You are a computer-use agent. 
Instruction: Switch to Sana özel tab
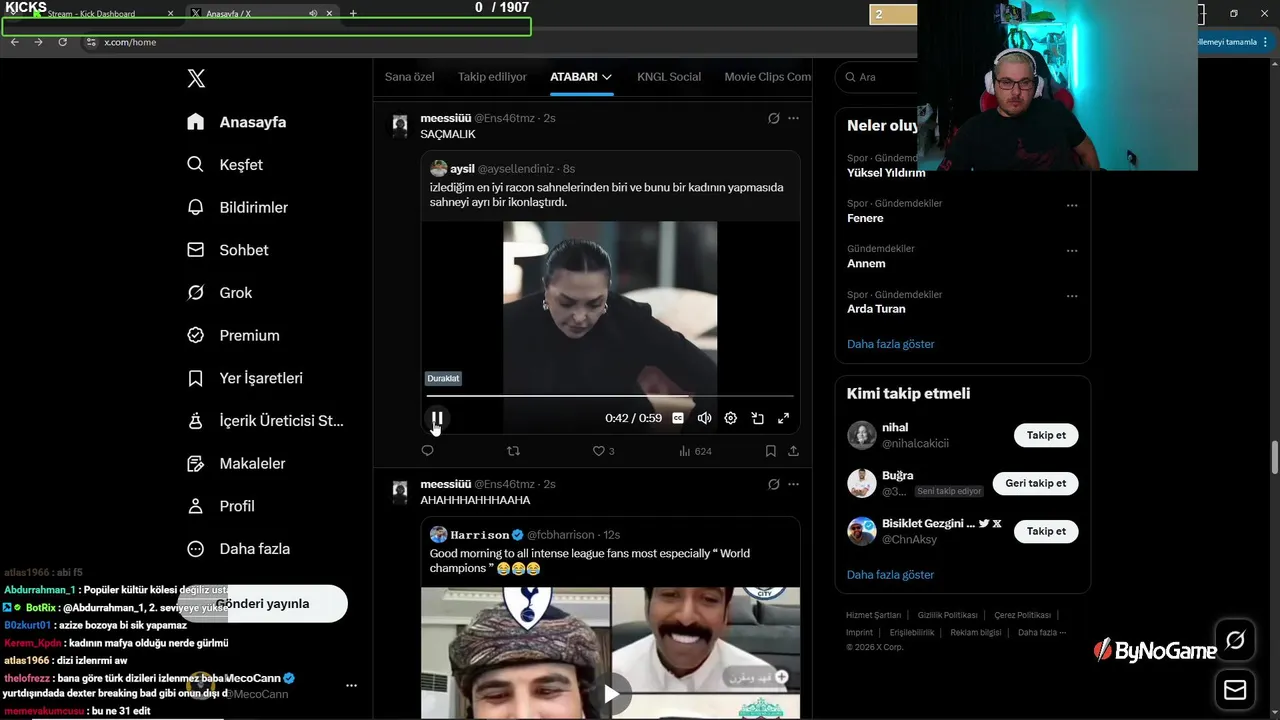(410, 77)
